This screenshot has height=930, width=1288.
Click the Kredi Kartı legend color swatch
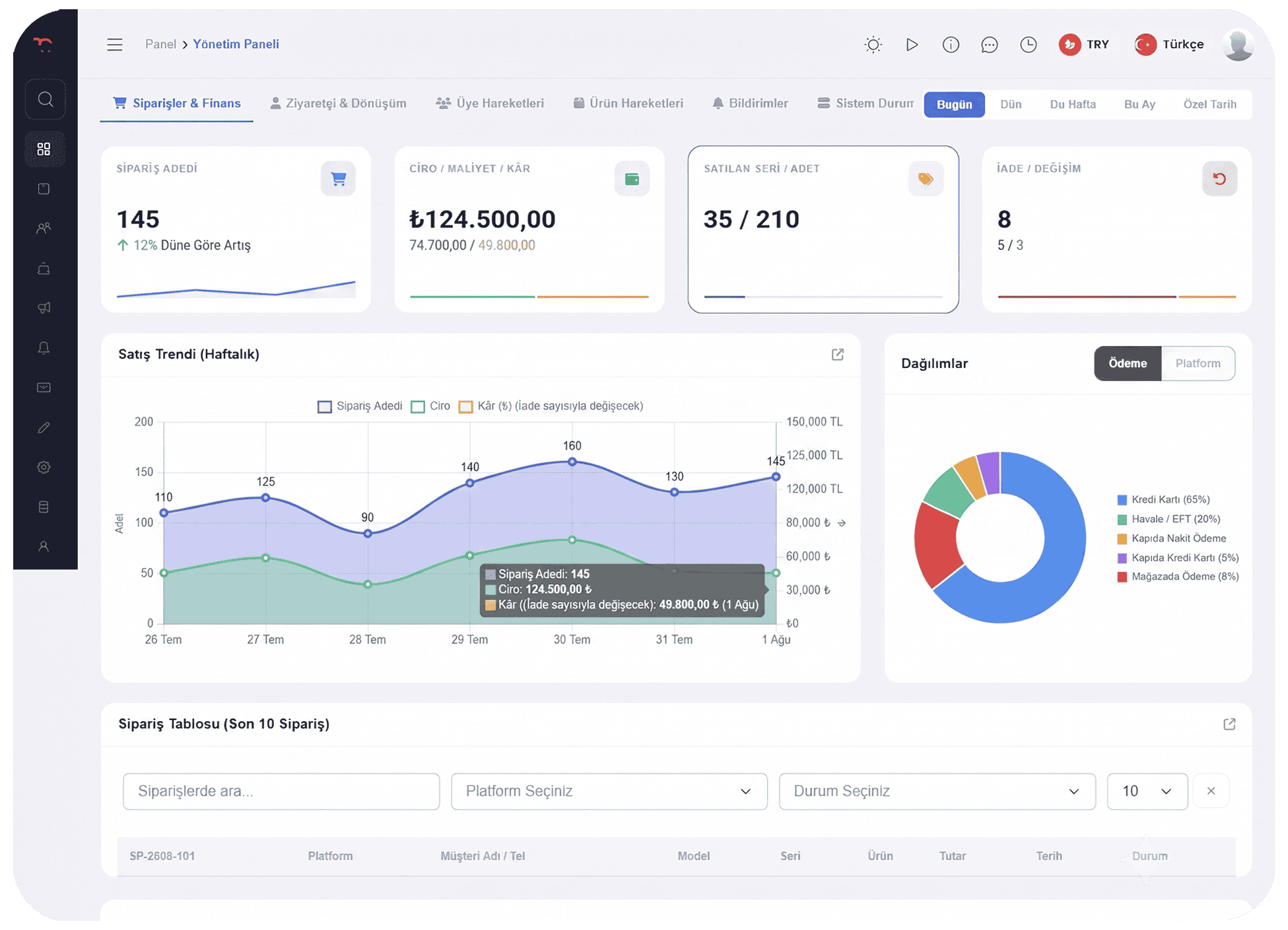[1122, 500]
